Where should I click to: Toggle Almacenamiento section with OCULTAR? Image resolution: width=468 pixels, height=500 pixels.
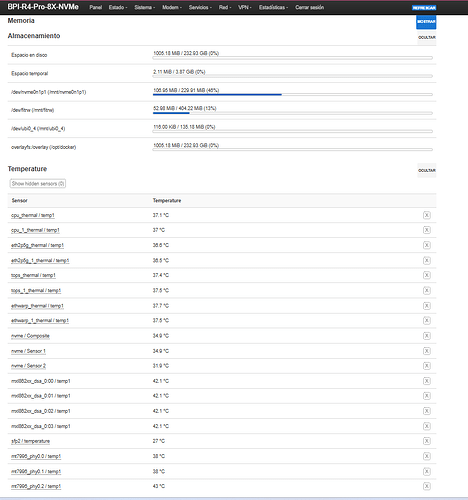pyautogui.click(x=427, y=37)
